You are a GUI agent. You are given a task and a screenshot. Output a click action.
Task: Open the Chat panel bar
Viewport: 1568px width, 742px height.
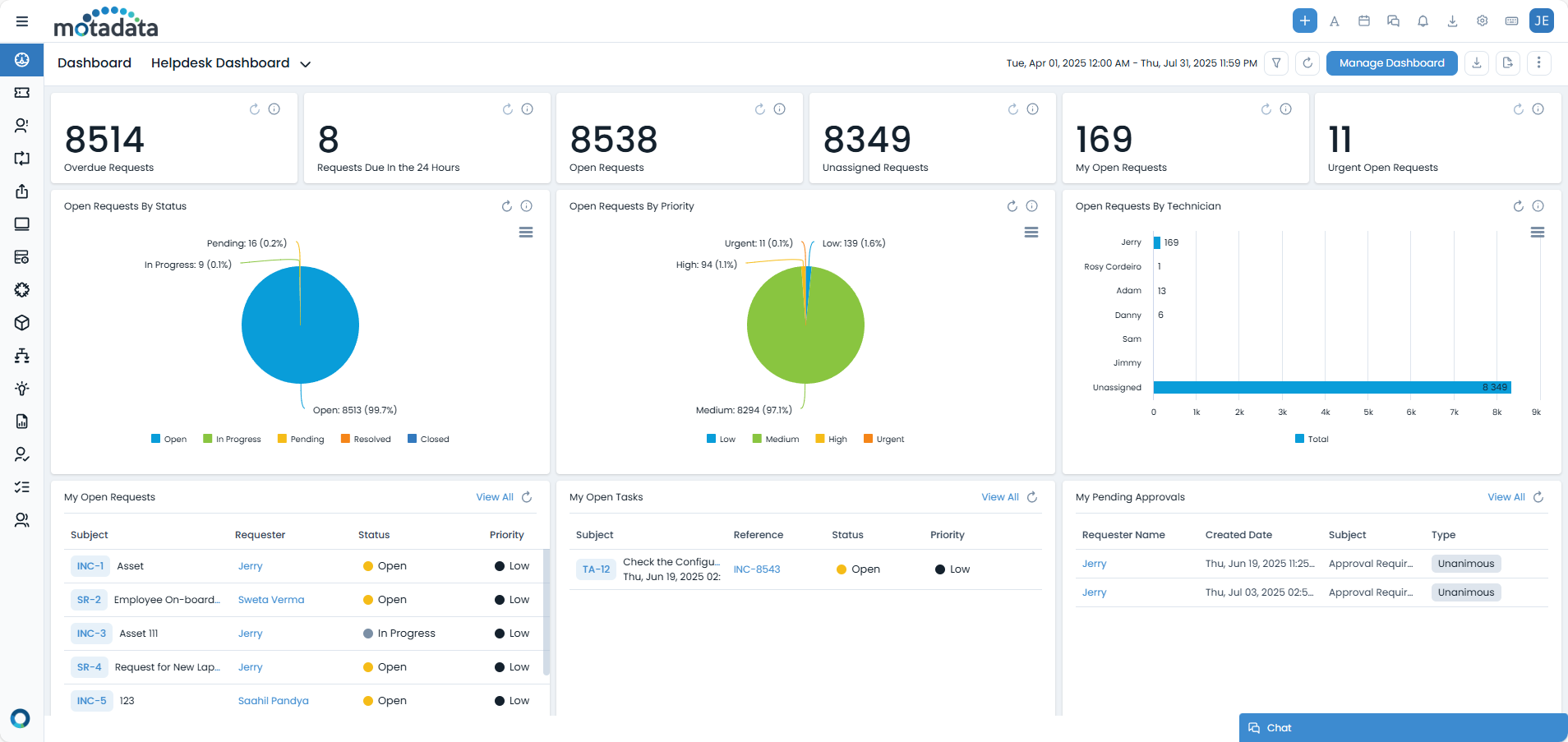coord(1403,728)
